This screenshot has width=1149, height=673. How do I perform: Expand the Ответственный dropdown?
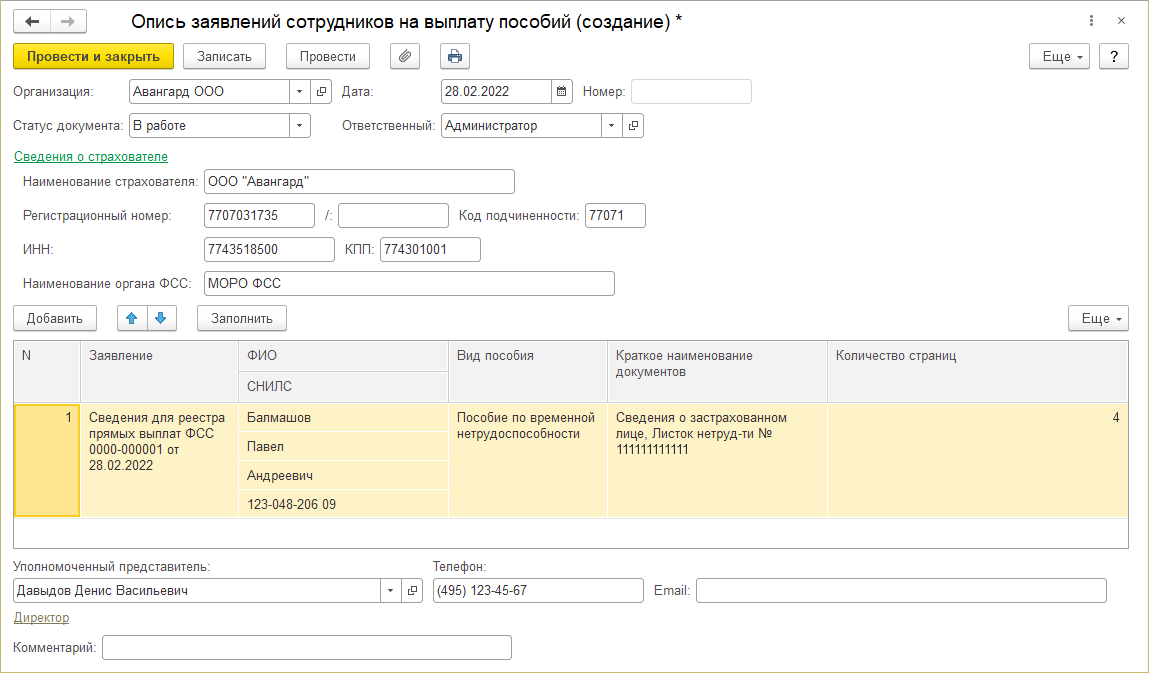tap(611, 126)
